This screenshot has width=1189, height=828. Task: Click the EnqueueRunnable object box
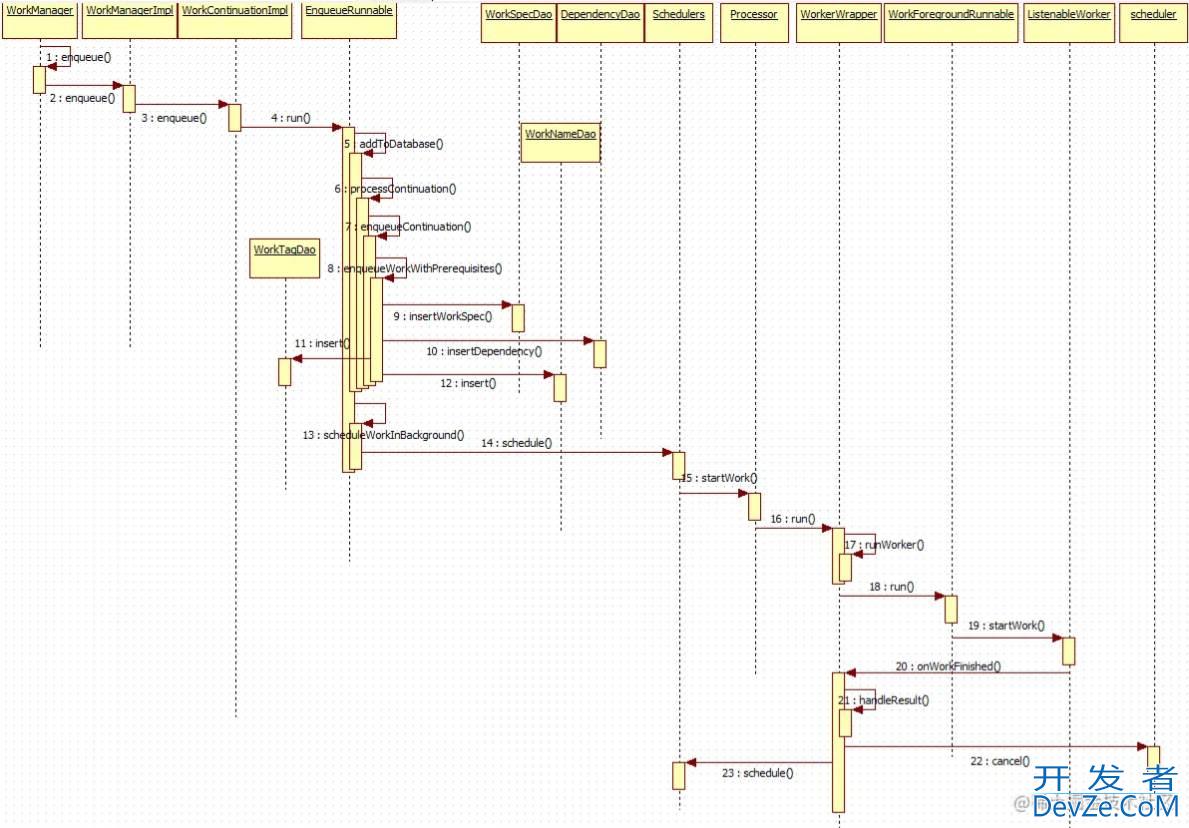click(349, 19)
